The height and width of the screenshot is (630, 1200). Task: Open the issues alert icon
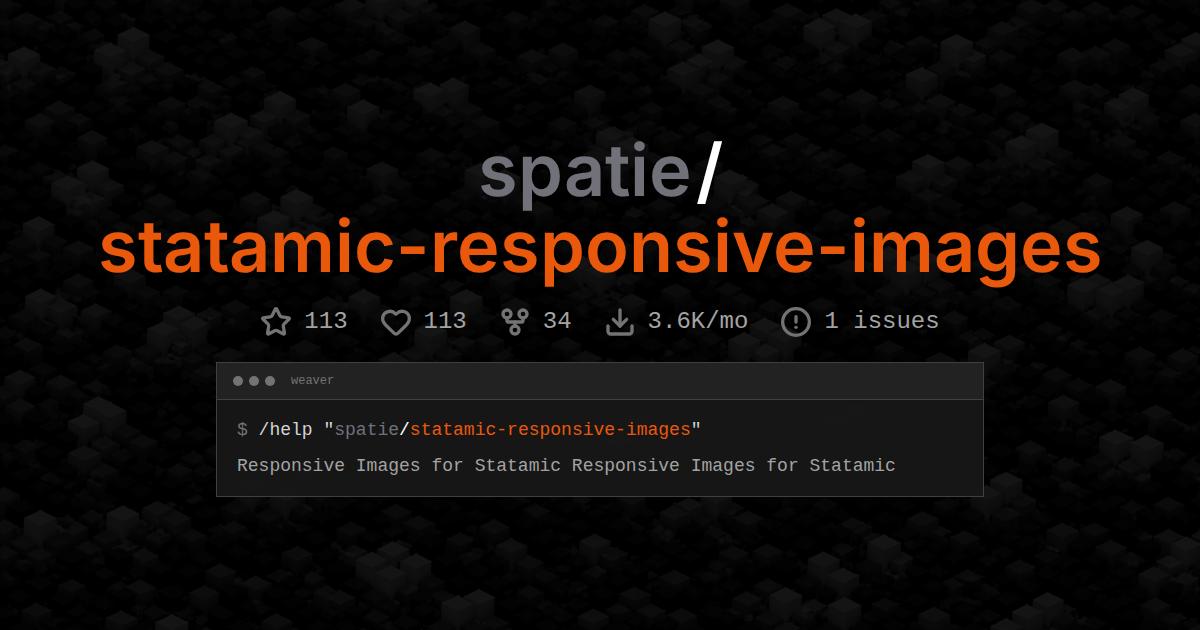tap(795, 321)
